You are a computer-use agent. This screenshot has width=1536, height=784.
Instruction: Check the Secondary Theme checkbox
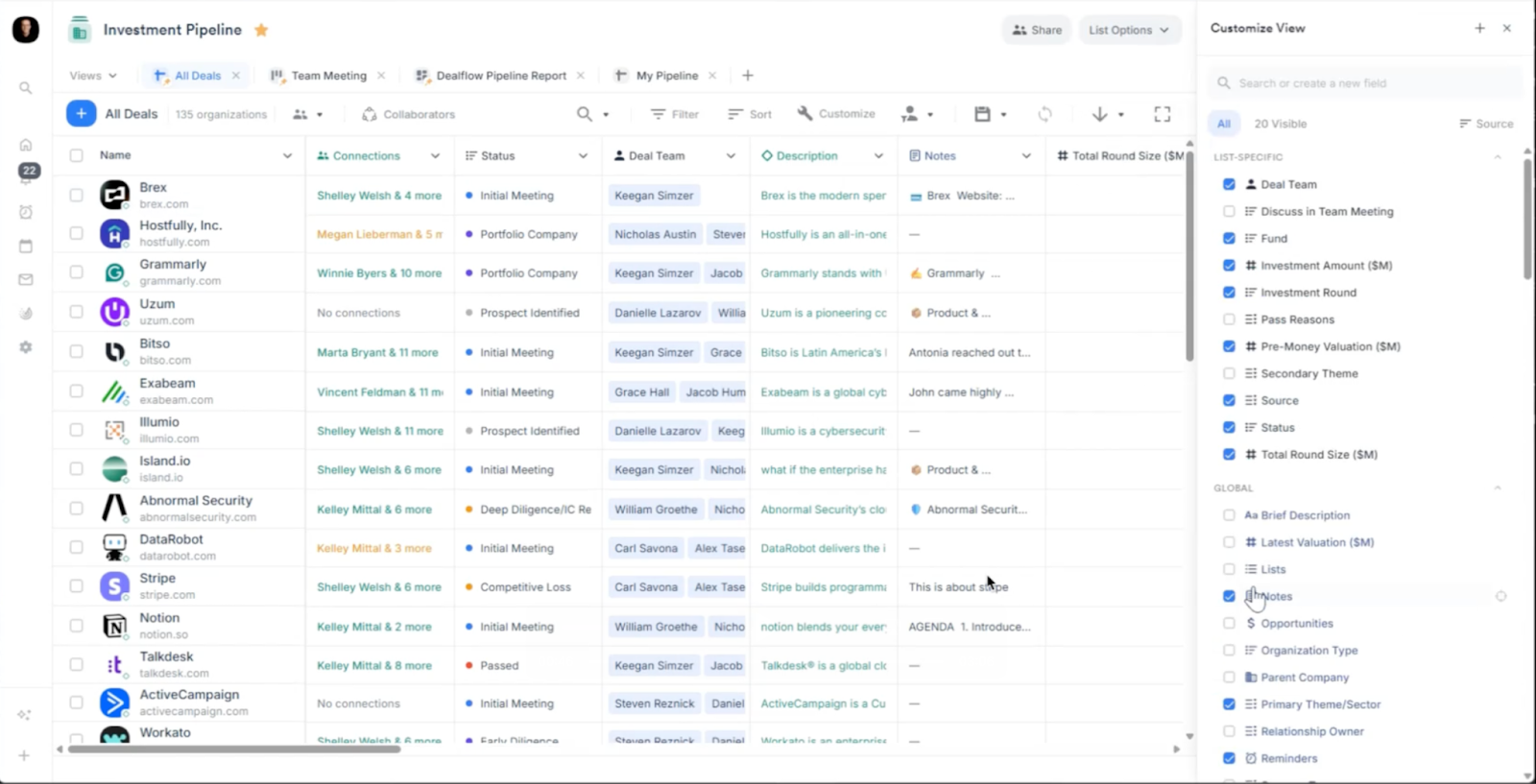(1229, 373)
